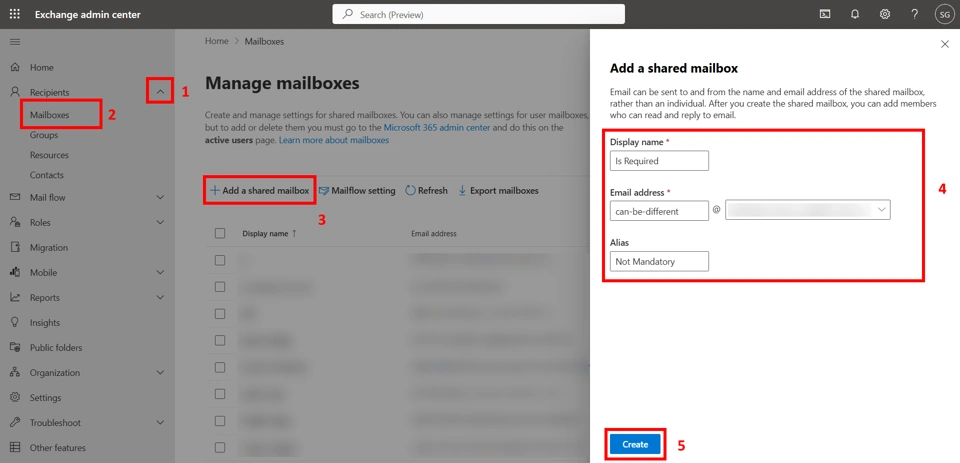960x463 pixels.
Task: Click the Insights lightbulb icon
Action: 16,322
